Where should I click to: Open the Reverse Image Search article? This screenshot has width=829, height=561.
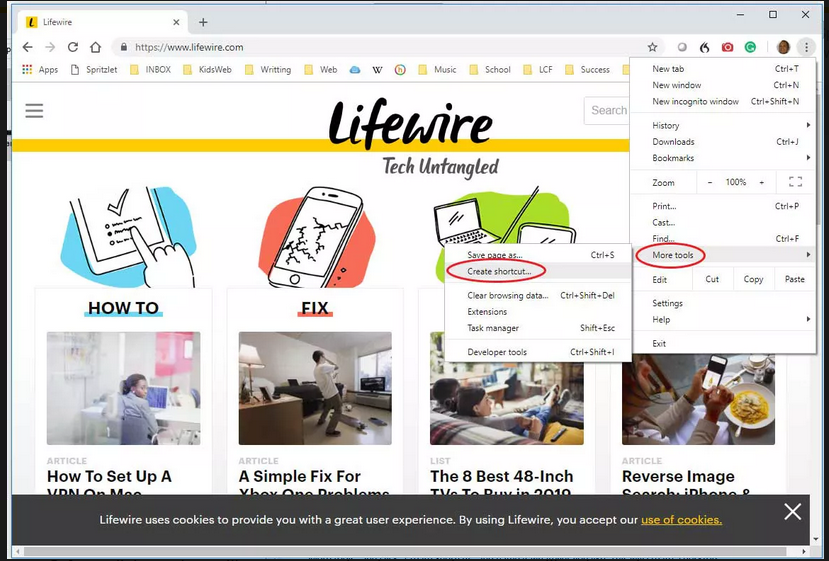[x=685, y=482]
